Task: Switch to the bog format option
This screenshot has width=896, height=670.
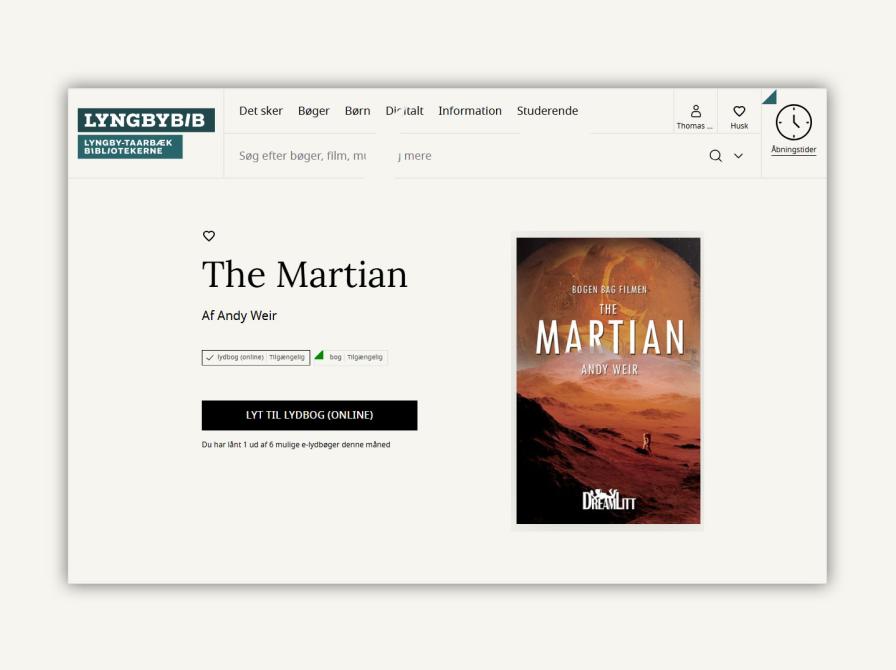Action: (350, 357)
